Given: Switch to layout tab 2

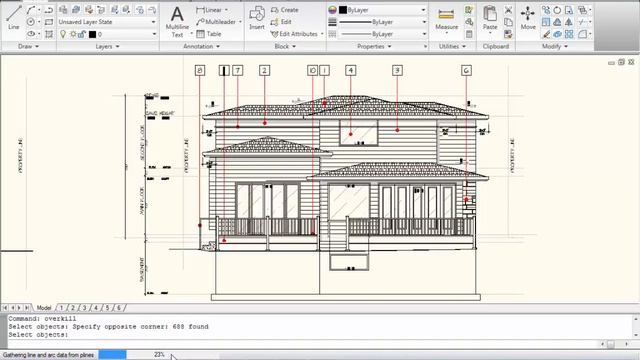Looking at the screenshot, I should [73, 308].
